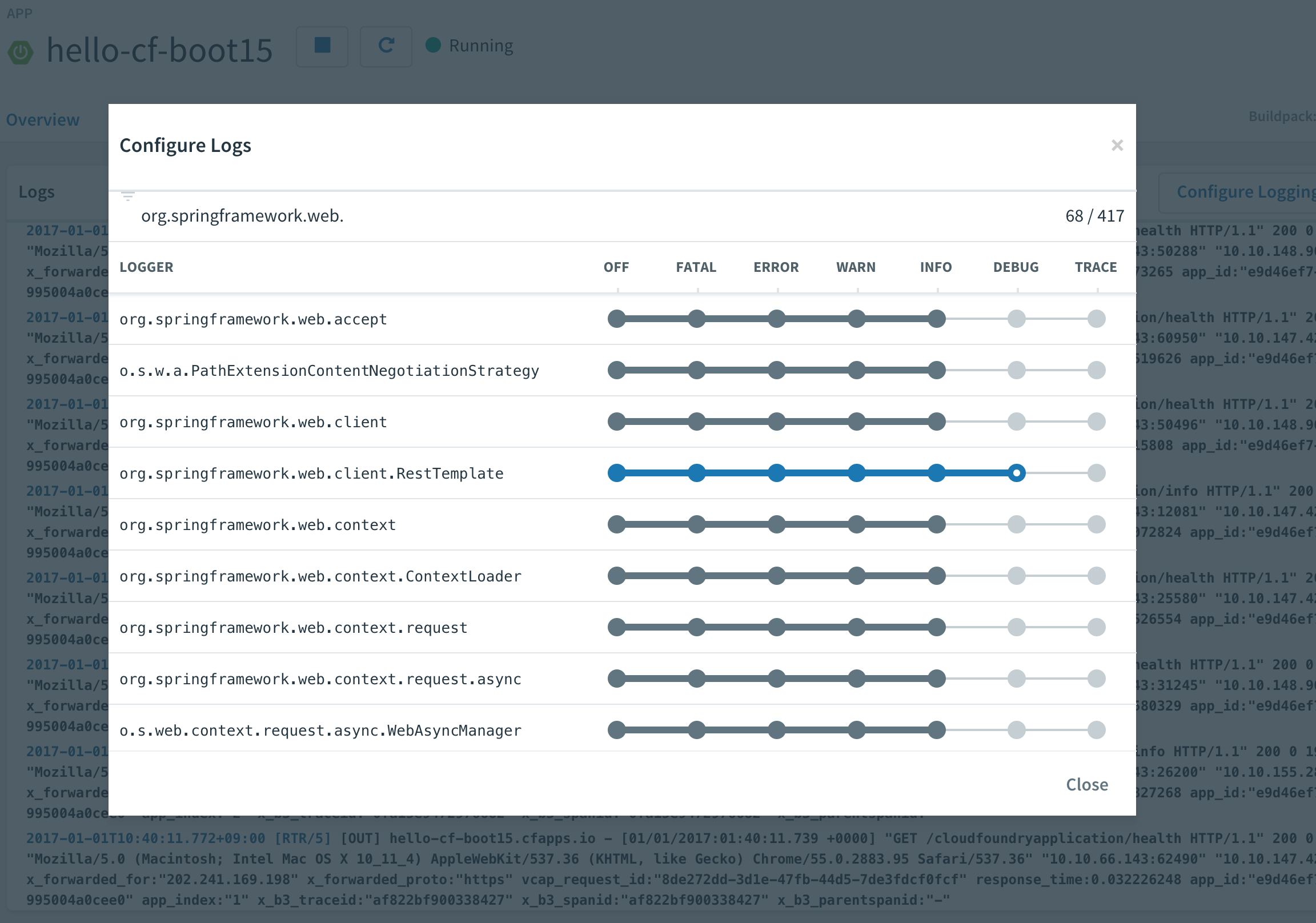1316x923 pixels.
Task: Click the green Running status indicator
Action: coord(434,45)
